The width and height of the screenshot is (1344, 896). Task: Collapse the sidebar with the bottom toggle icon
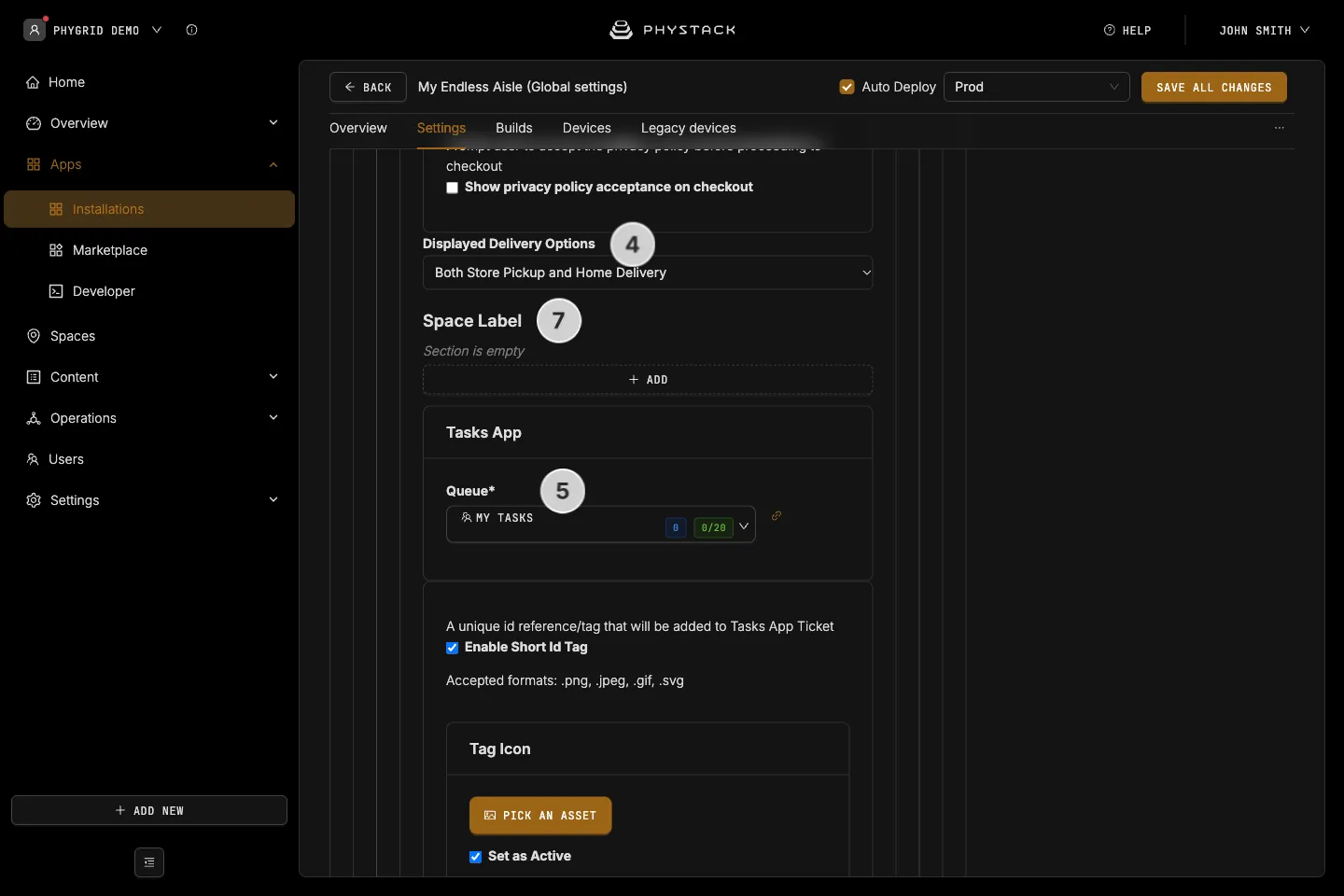(x=149, y=862)
